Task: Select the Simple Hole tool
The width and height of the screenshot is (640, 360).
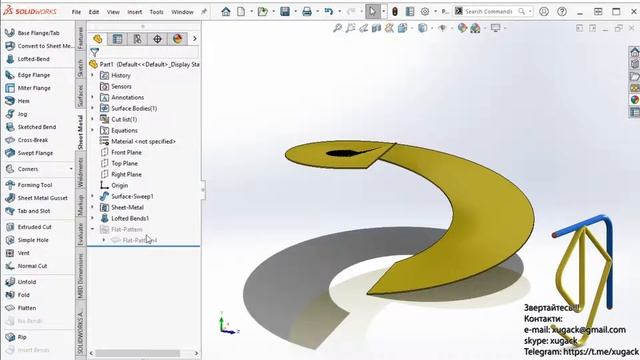Action: [x=27, y=240]
